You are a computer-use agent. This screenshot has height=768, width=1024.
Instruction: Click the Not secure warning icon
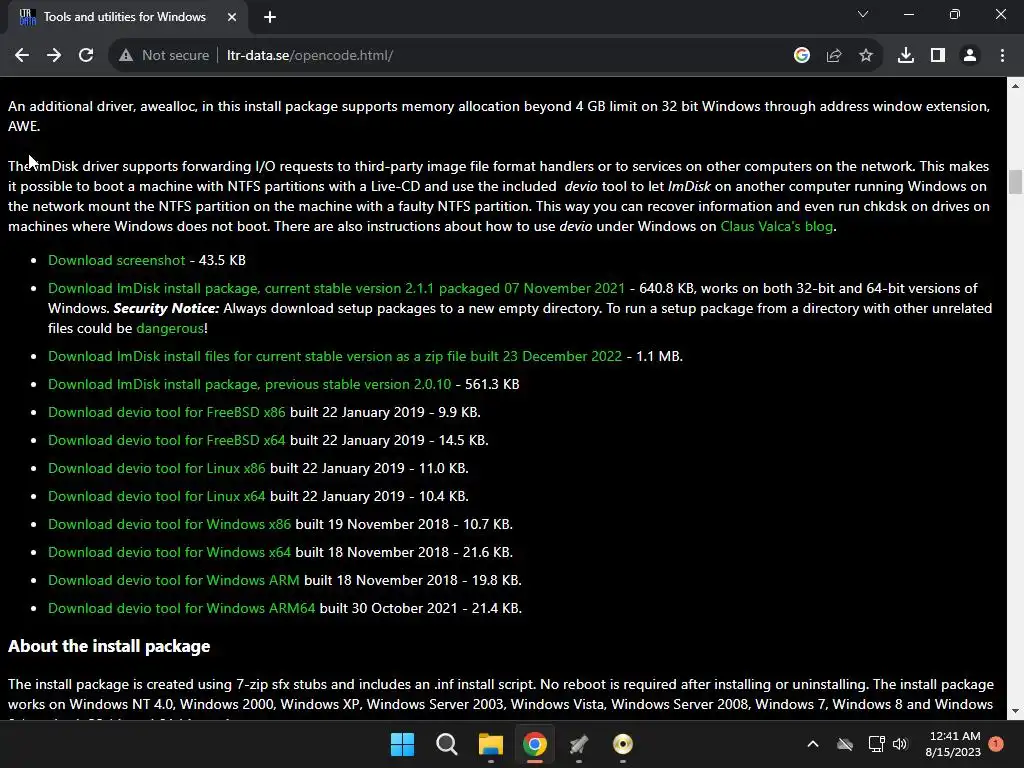coord(126,56)
